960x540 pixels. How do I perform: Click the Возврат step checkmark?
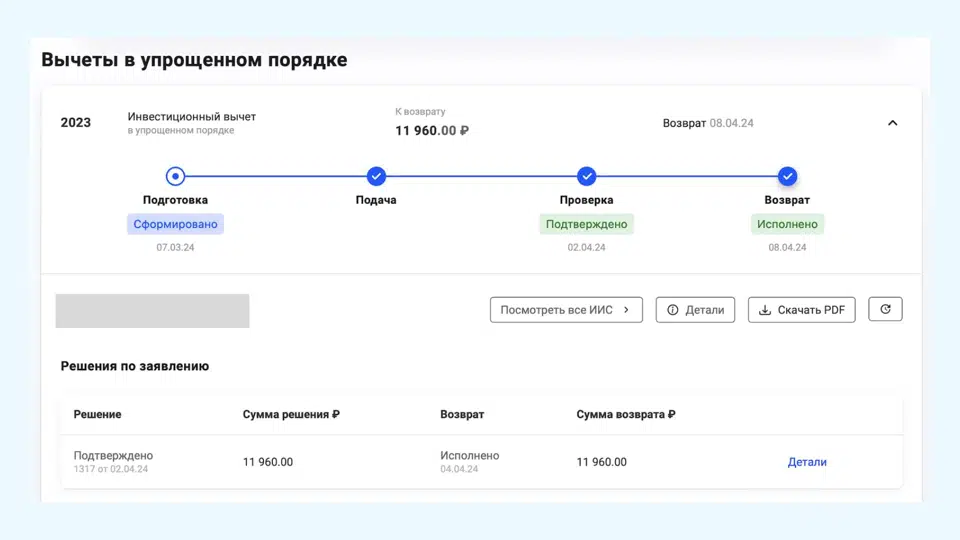788,176
